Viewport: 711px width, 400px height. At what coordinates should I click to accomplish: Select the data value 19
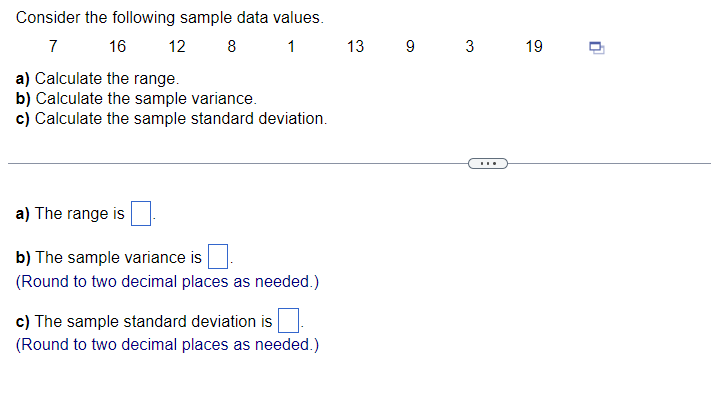pyautogui.click(x=534, y=46)
